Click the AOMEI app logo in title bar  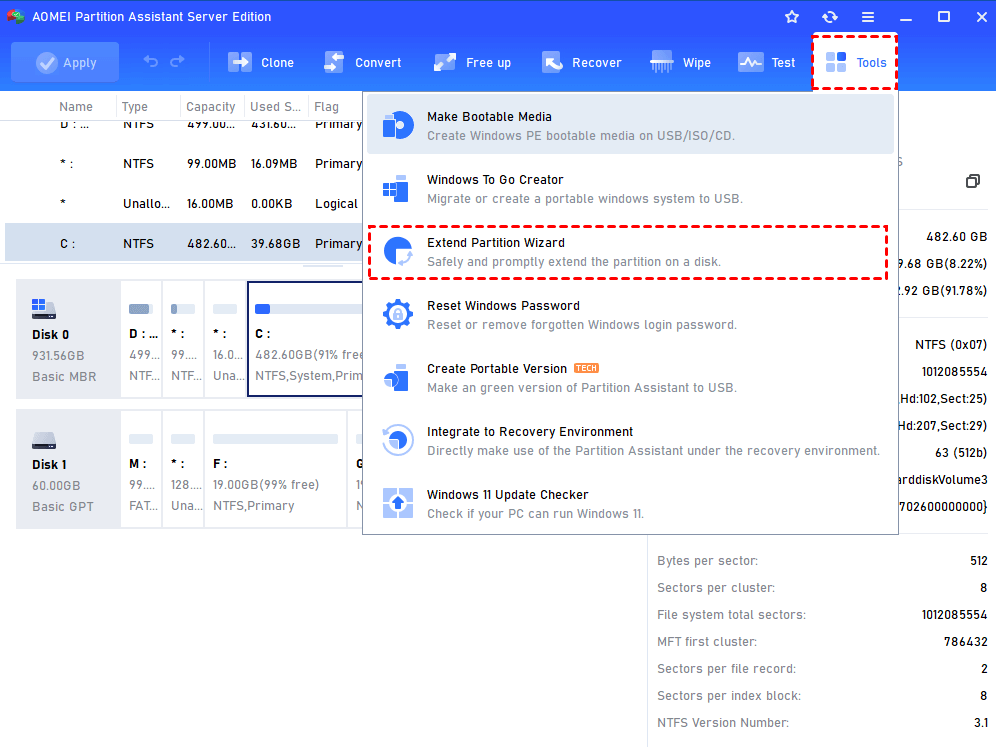[15, 17]
